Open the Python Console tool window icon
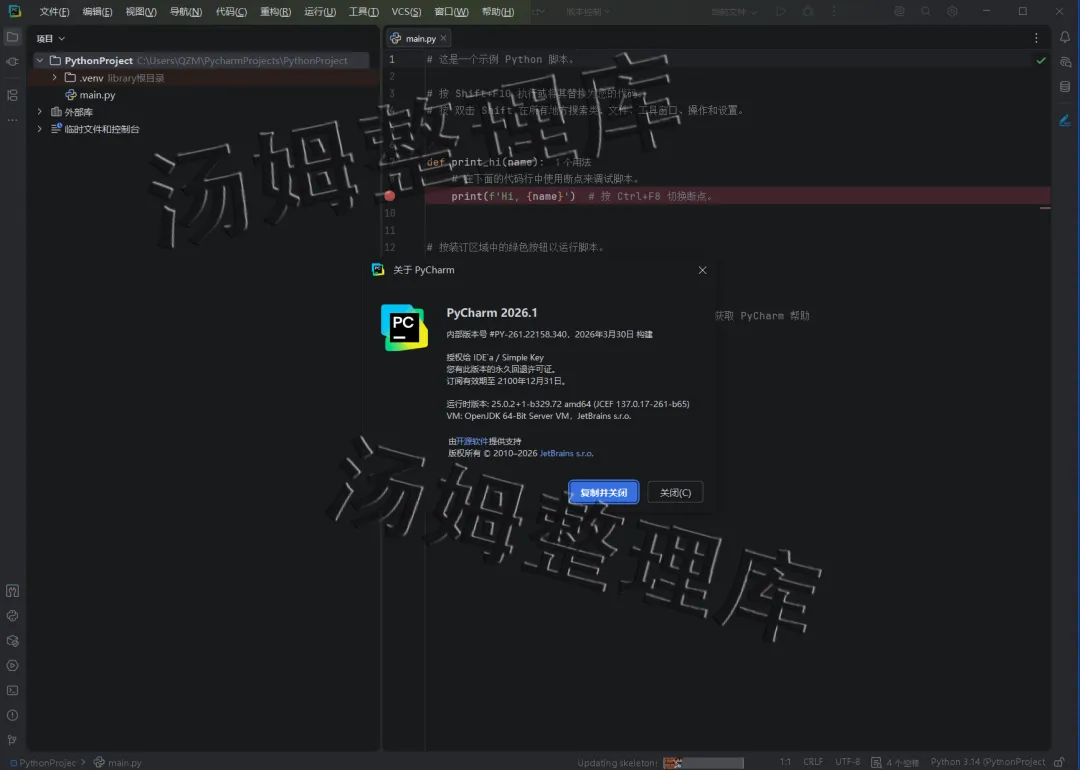Image resolution: width=1080 pixels, height=770 pixels. click(x=12, y=616)
